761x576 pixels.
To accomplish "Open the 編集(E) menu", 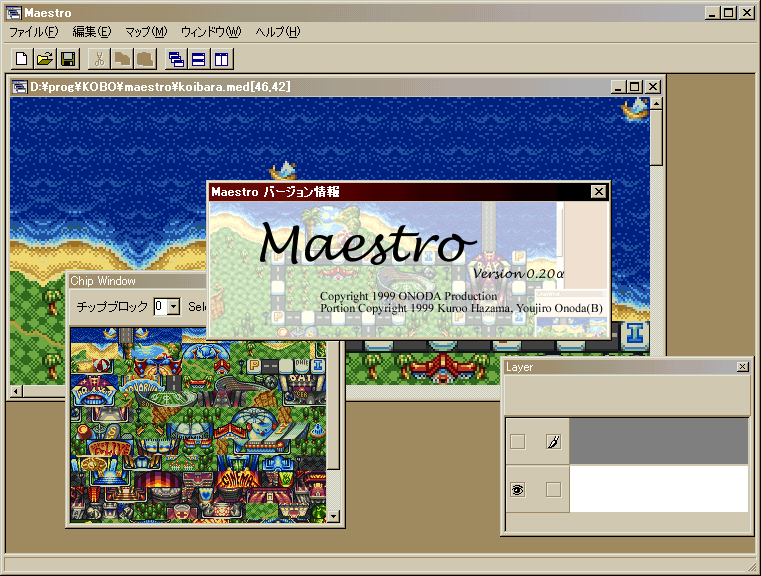I will (92, 32).
